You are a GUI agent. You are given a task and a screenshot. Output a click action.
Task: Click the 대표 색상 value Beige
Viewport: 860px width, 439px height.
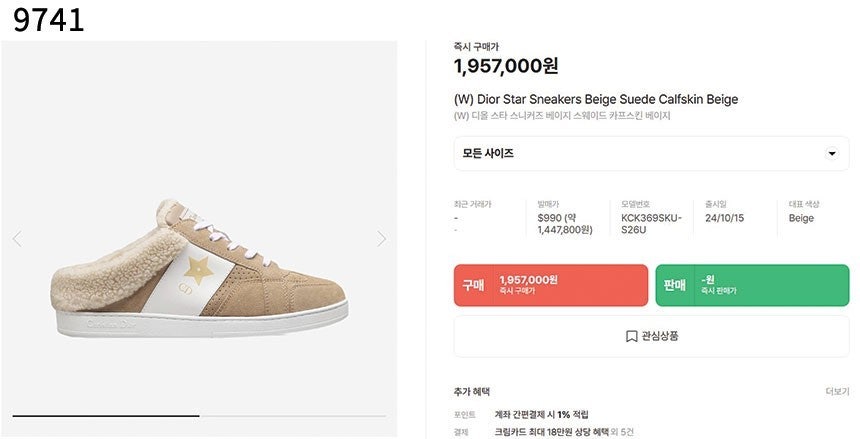pos(801,218)
